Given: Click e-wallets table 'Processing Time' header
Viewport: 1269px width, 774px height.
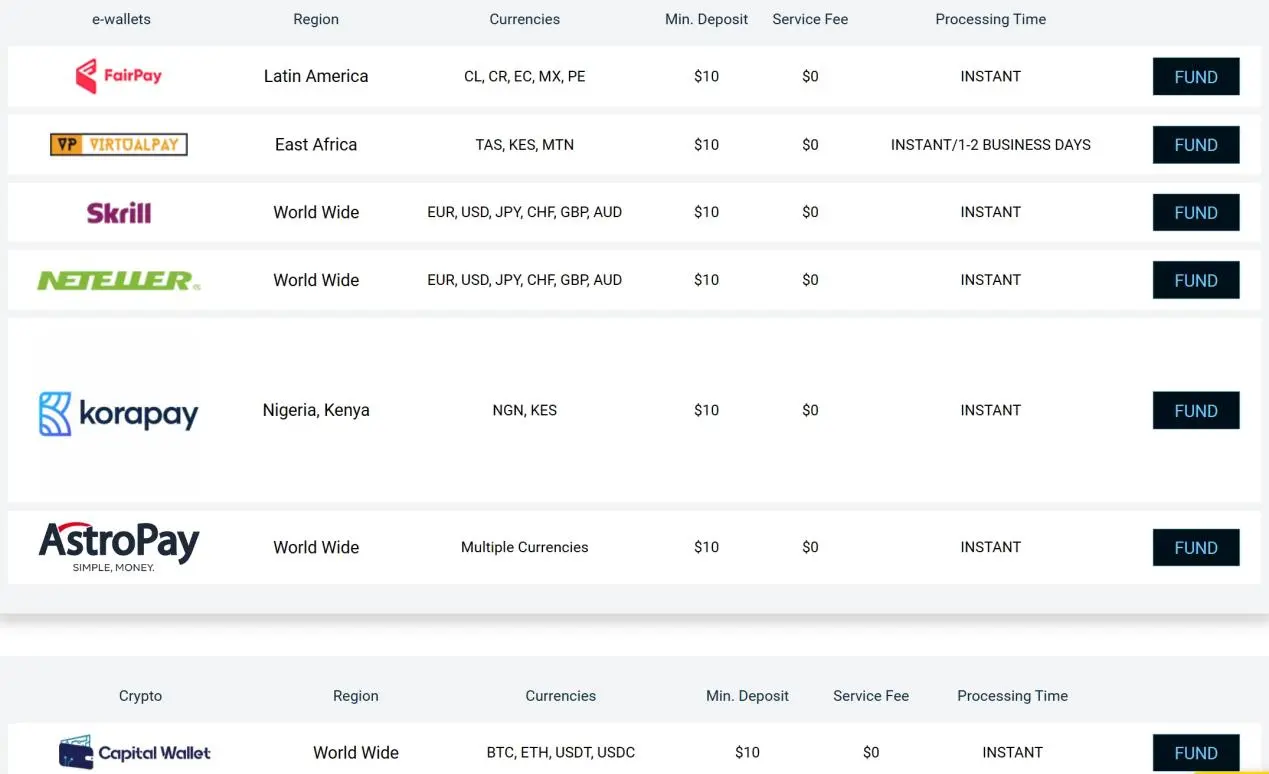Looking at the screenshot, I should 991,19.
